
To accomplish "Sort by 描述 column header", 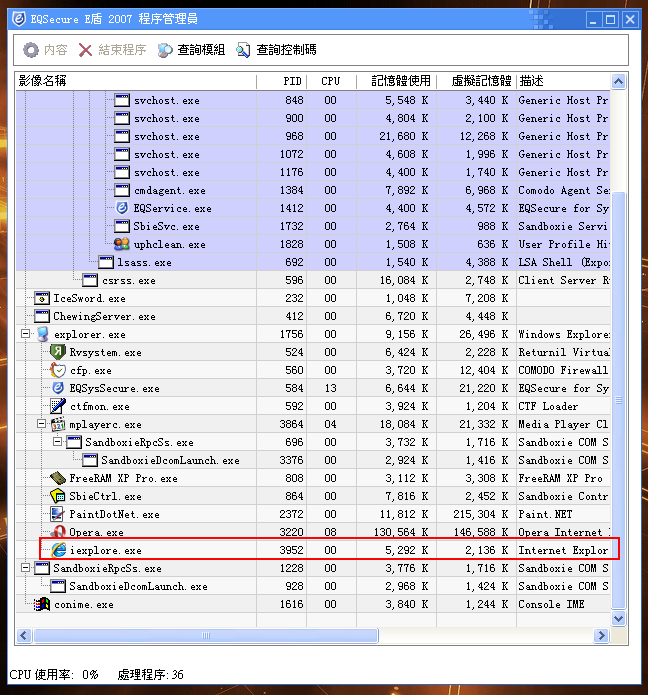I will coord(563,81).
